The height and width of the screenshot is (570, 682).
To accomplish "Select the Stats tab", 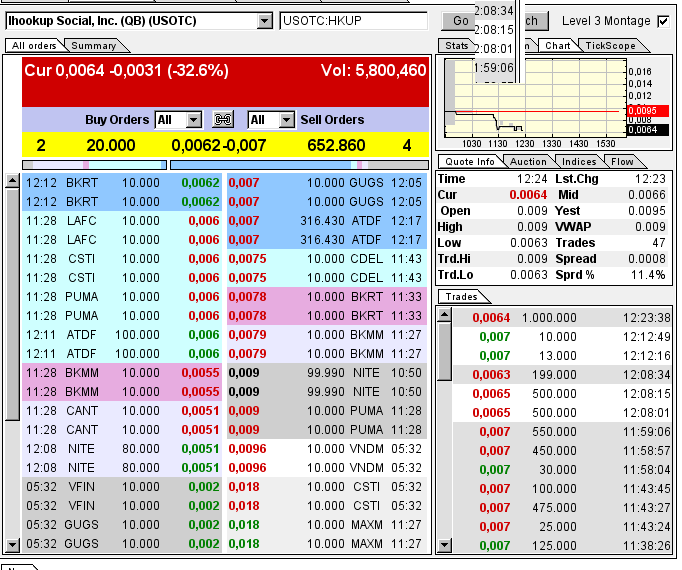I will click(x=456, y=45).
